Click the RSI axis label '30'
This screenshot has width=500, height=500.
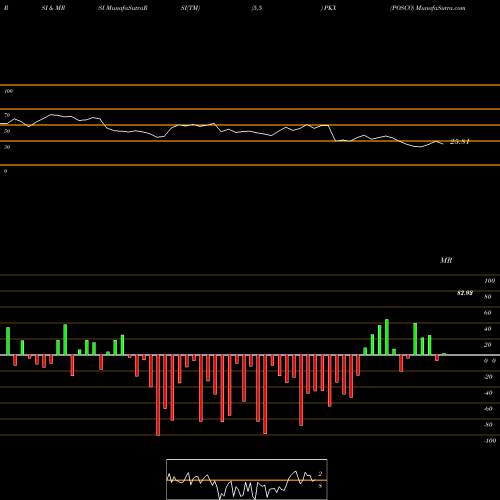pos(7,147)
